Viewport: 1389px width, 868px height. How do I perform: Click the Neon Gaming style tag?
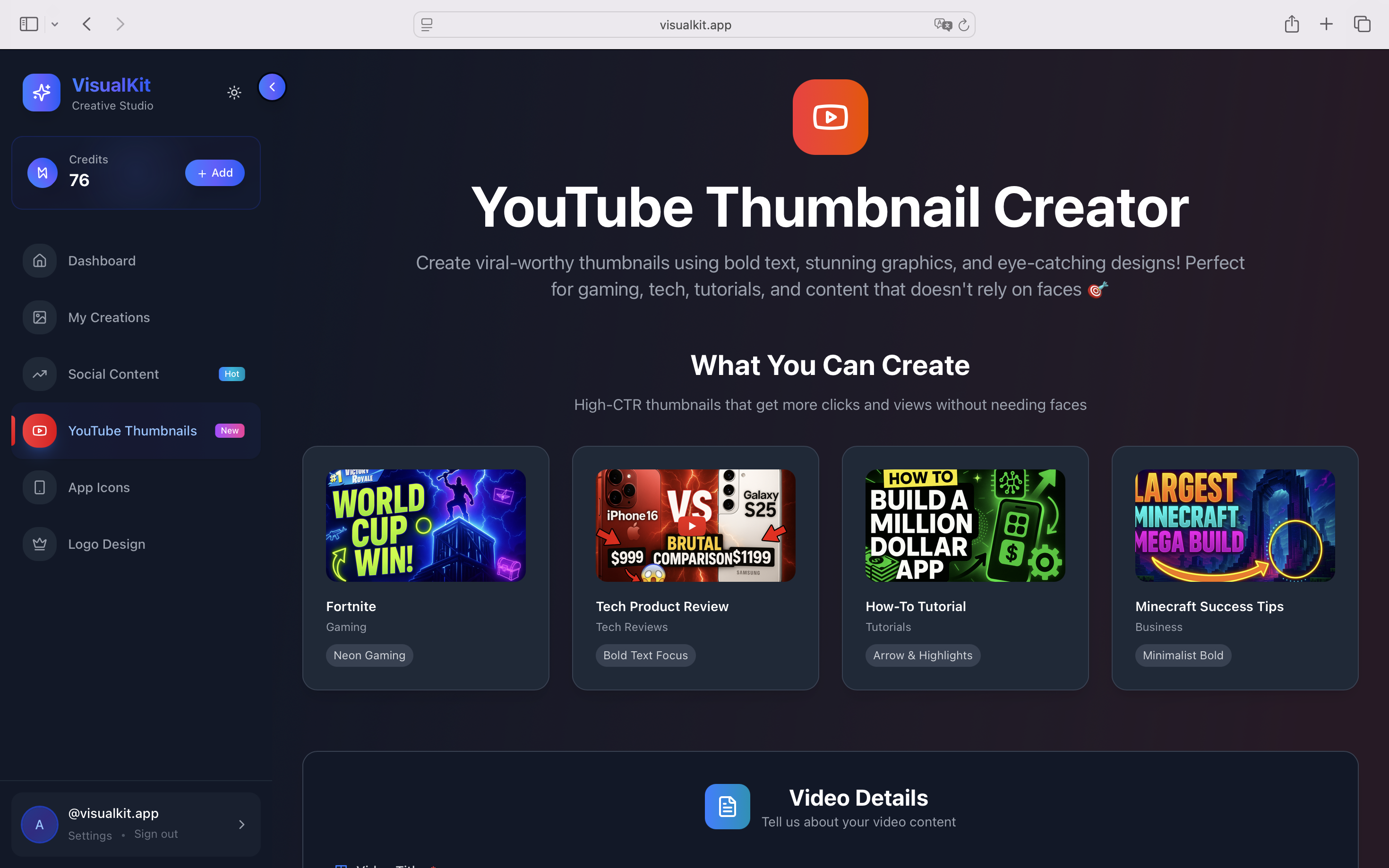[370, 655]
